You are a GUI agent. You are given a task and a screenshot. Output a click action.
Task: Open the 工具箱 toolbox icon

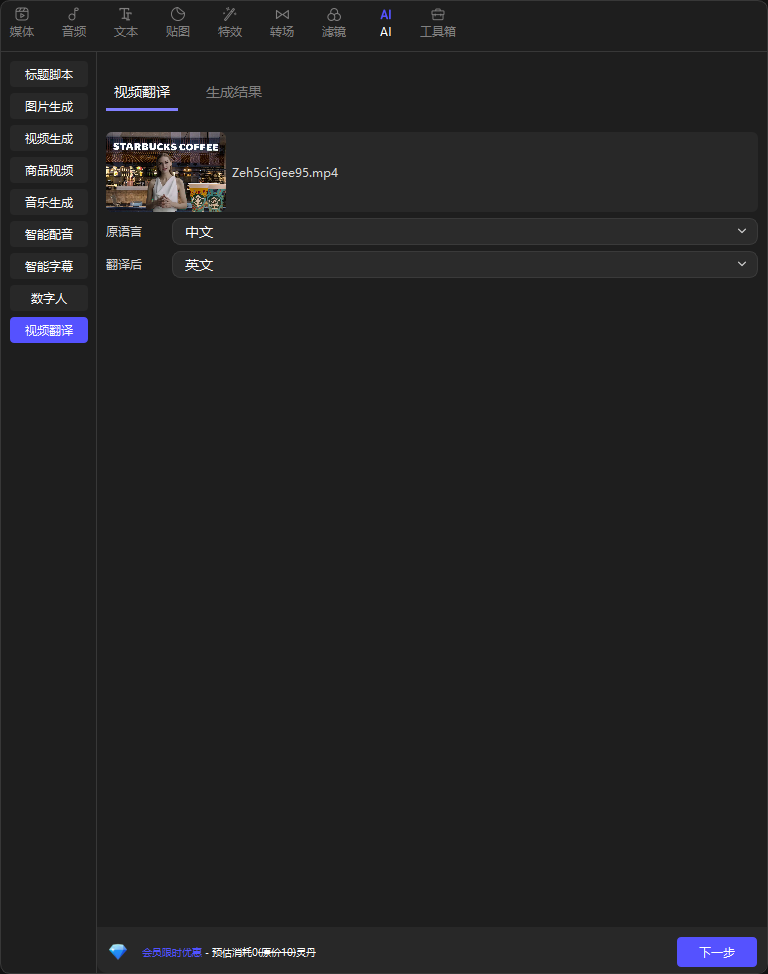(438, 15)
